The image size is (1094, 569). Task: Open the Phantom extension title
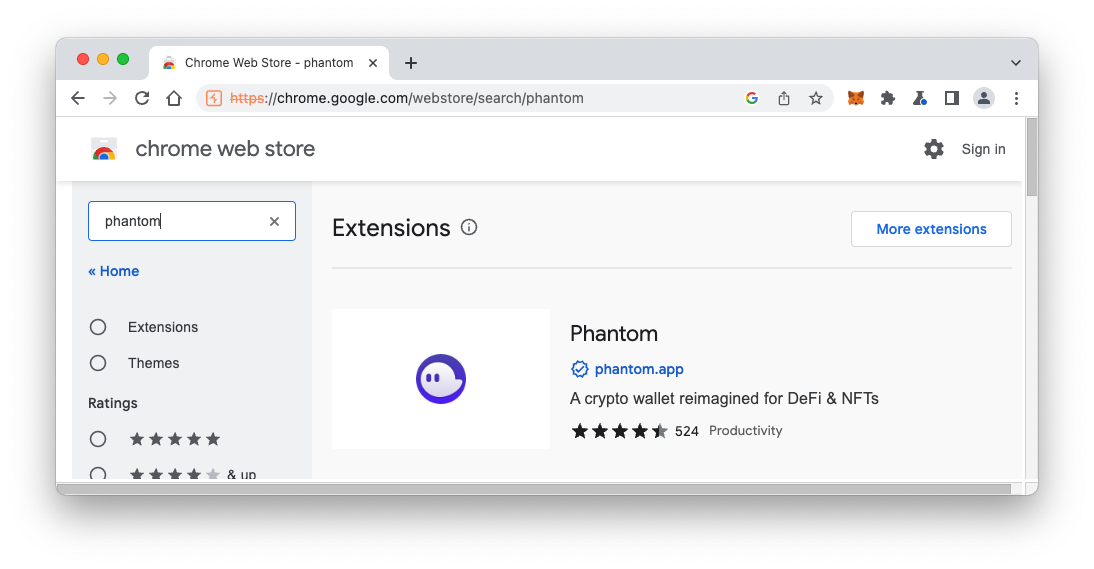tap(614, 333)
